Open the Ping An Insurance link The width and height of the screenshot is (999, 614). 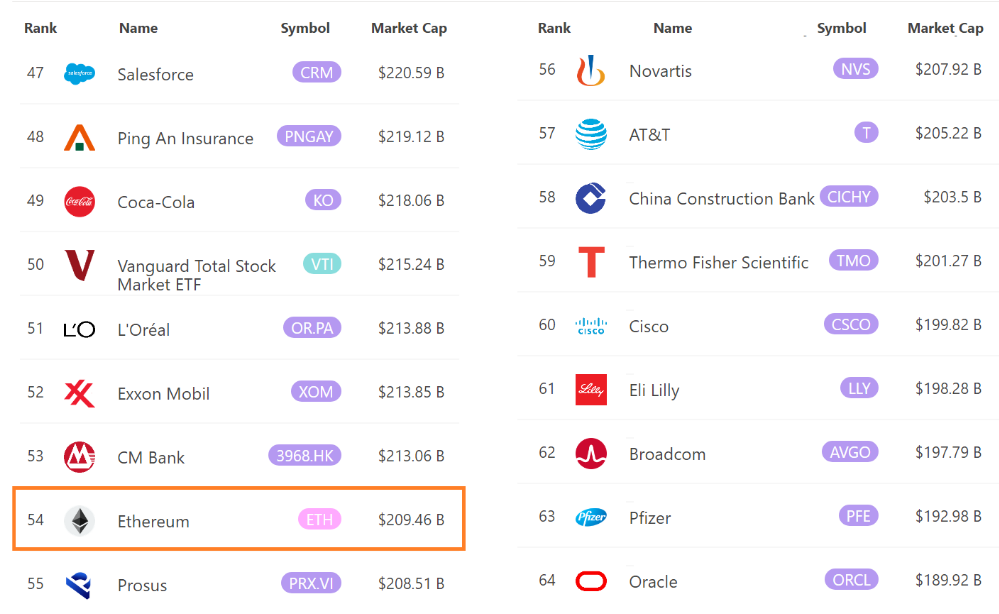(185, 138)
